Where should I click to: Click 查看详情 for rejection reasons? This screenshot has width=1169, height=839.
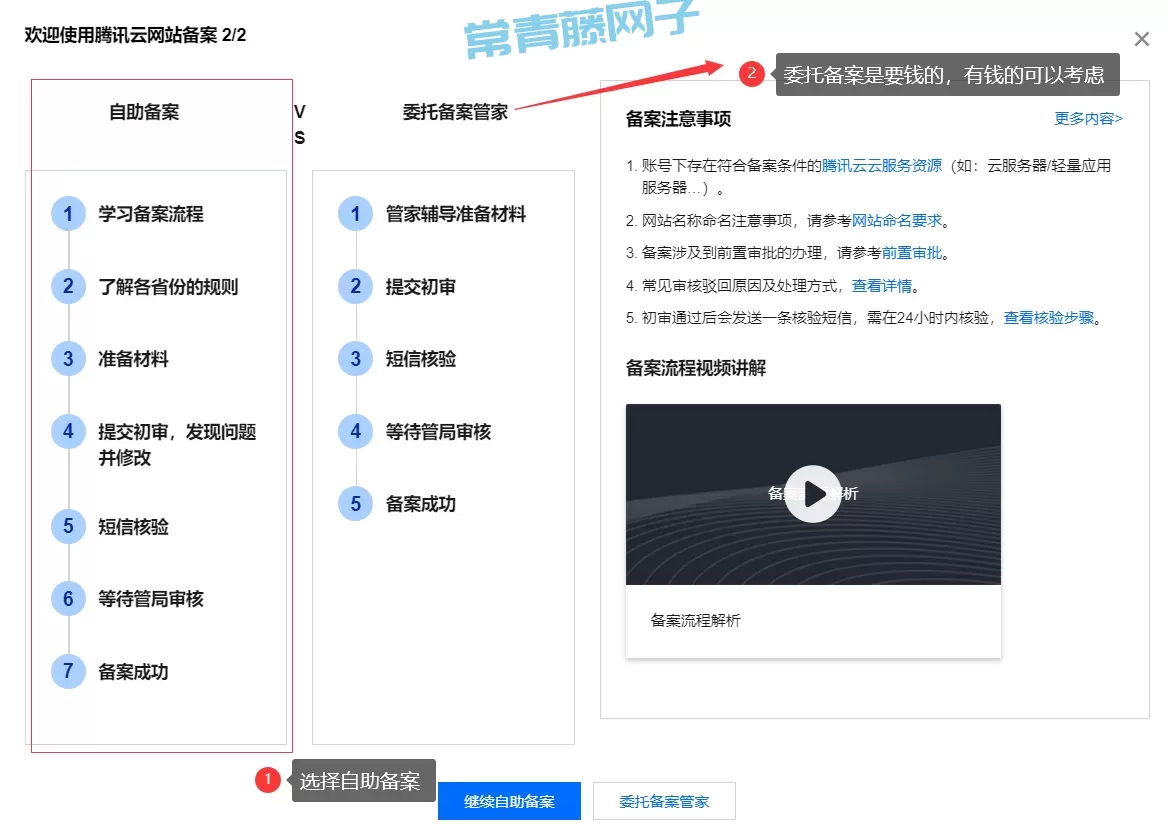tap(881, 286)
